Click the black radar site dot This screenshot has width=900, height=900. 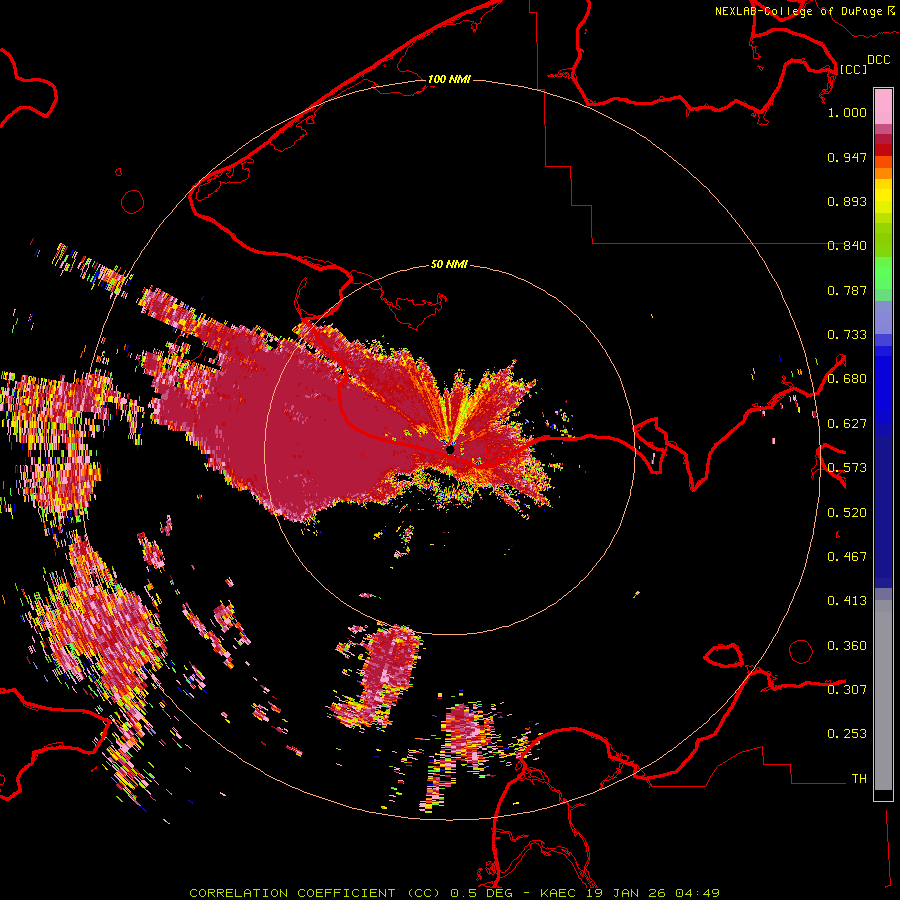click(450, 449)
